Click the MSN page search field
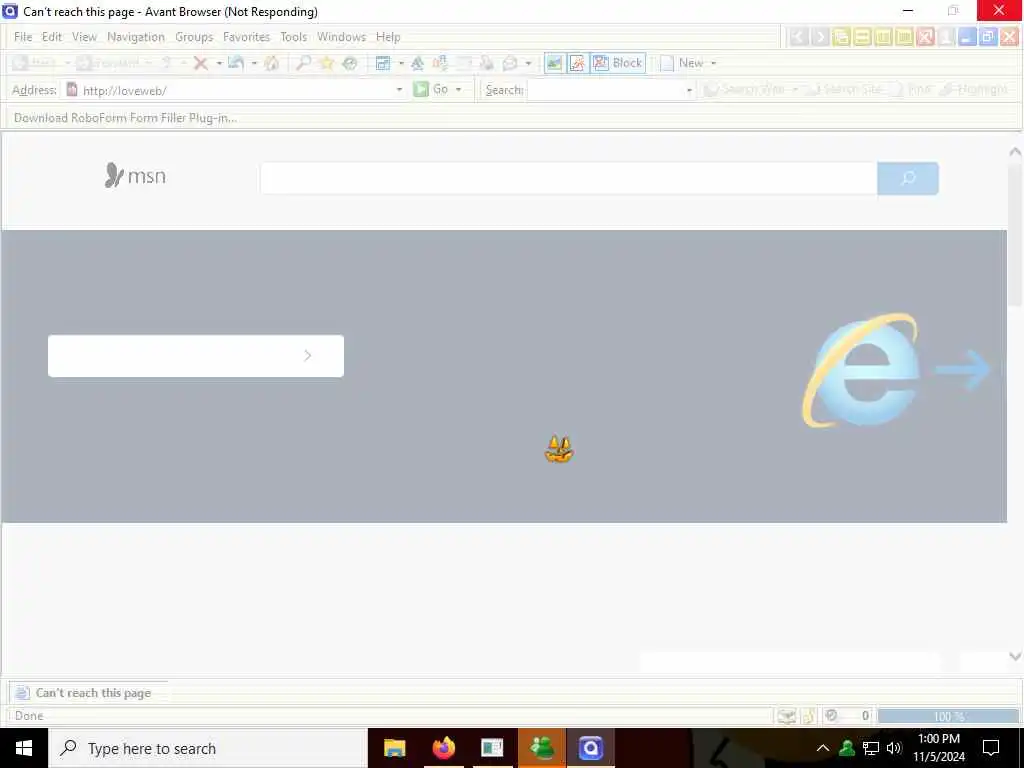 568,178
